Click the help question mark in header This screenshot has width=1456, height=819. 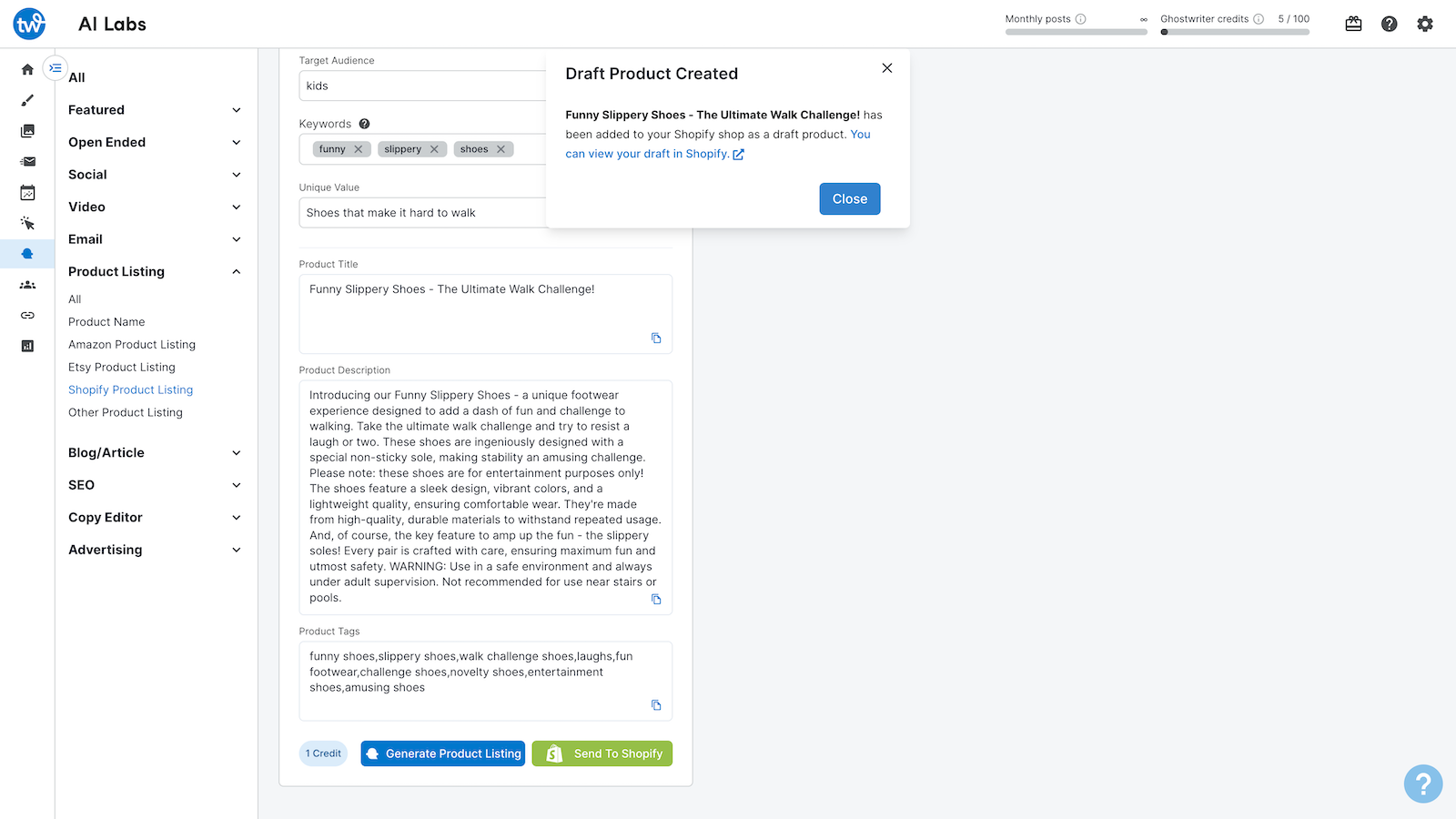click(1389, 24)
